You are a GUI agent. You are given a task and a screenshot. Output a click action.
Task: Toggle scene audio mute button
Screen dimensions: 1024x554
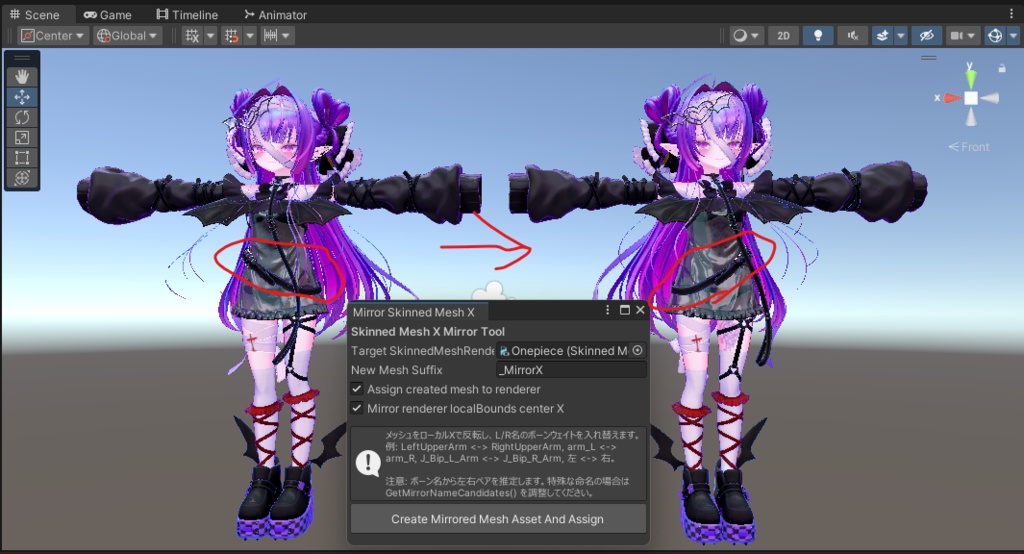tap(853, 36)
